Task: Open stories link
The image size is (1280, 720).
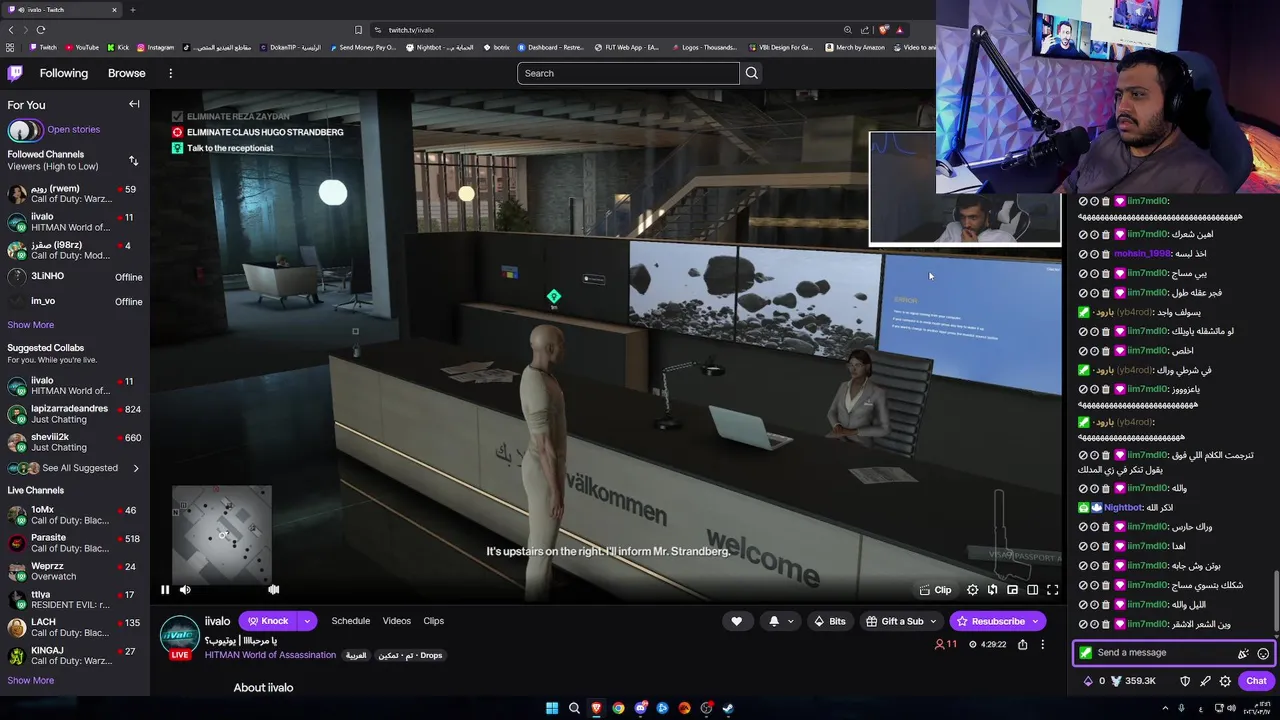Action: pos(73,129)
